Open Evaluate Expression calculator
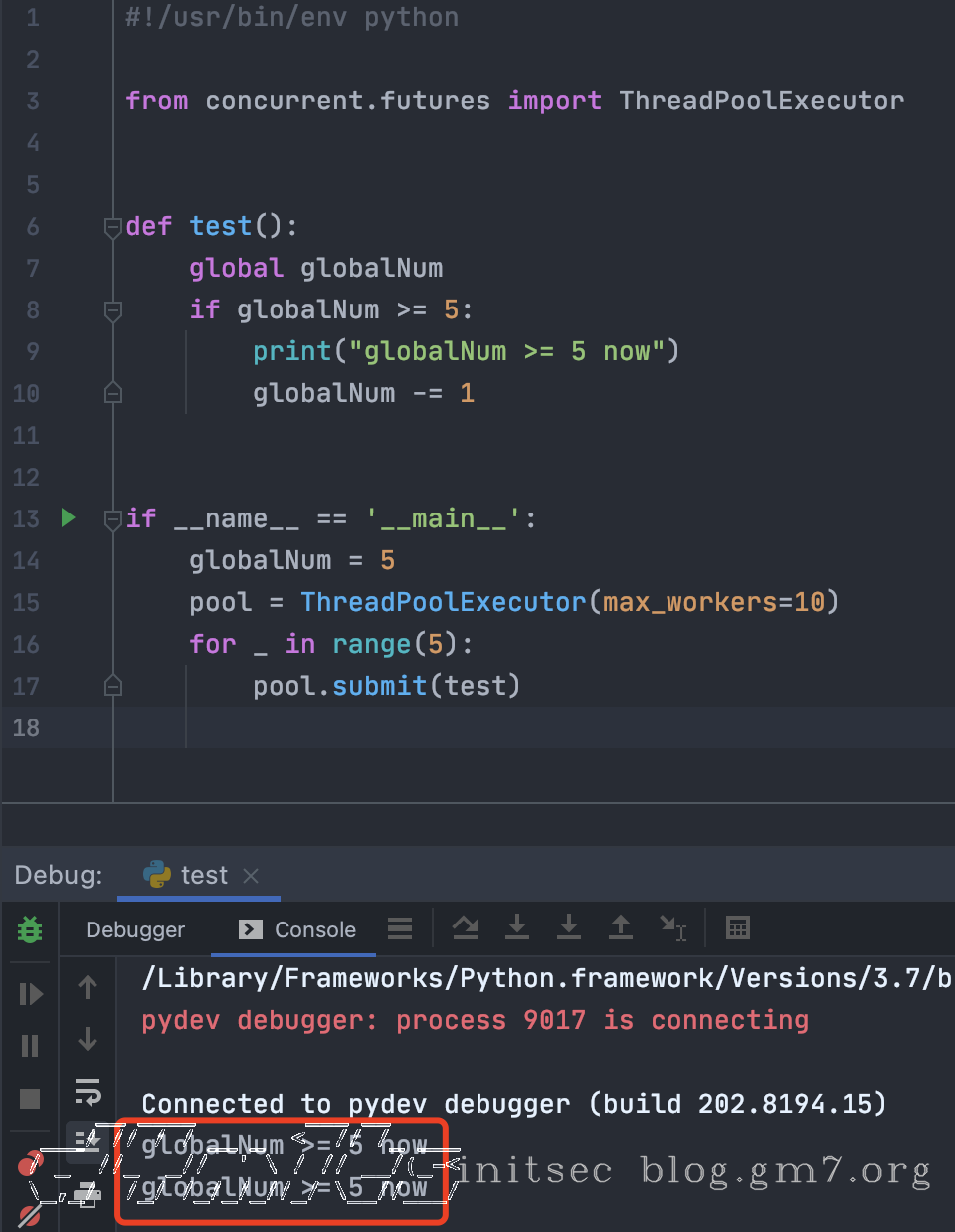 click(x=738, y=928)
